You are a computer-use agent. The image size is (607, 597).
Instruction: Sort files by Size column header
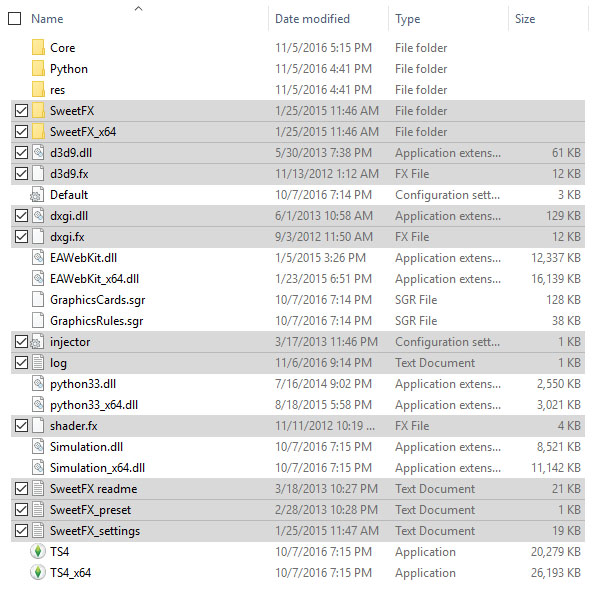[525, 19]
